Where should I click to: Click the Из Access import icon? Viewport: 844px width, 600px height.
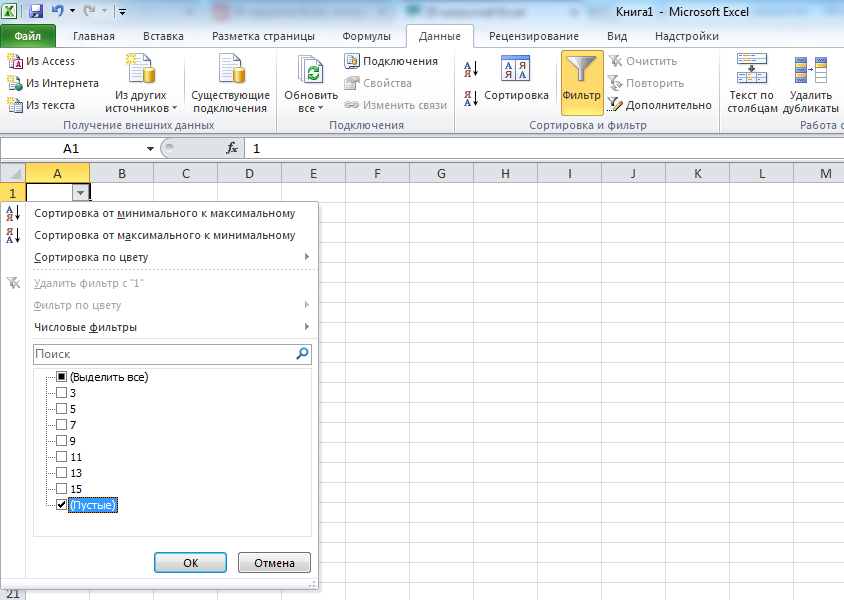15,61
